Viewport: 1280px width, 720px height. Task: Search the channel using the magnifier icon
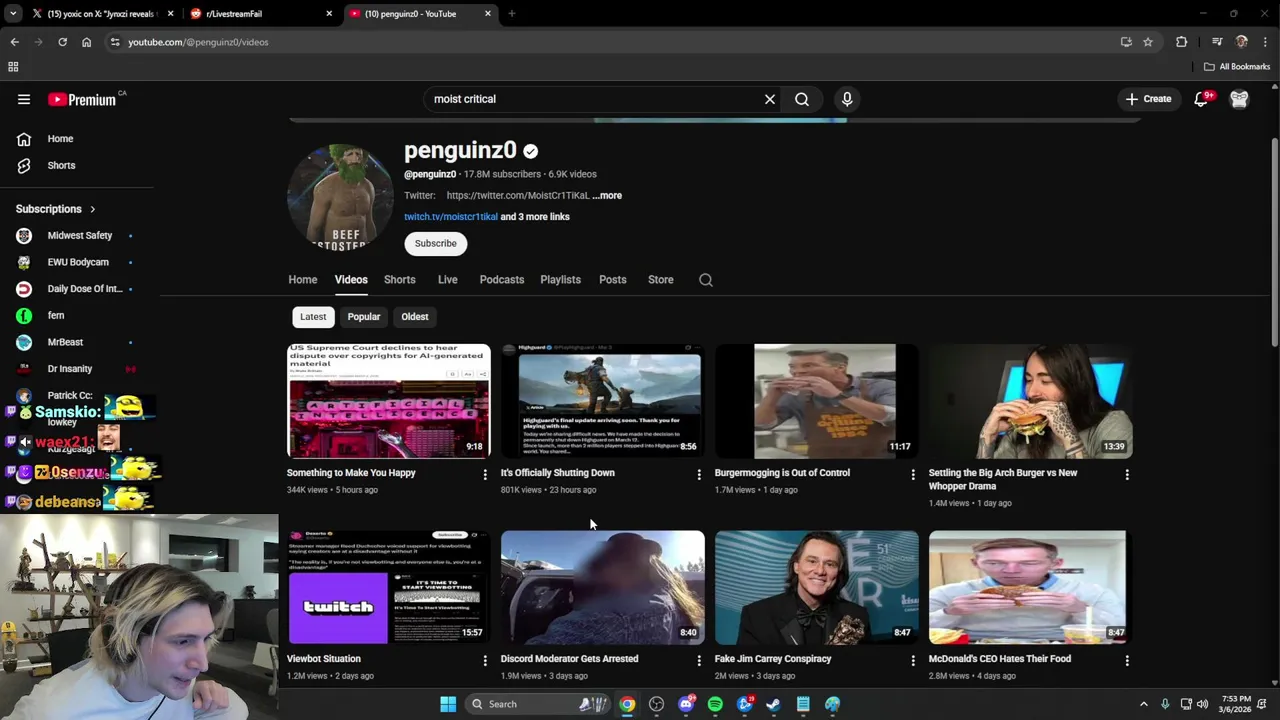point(706,280)
